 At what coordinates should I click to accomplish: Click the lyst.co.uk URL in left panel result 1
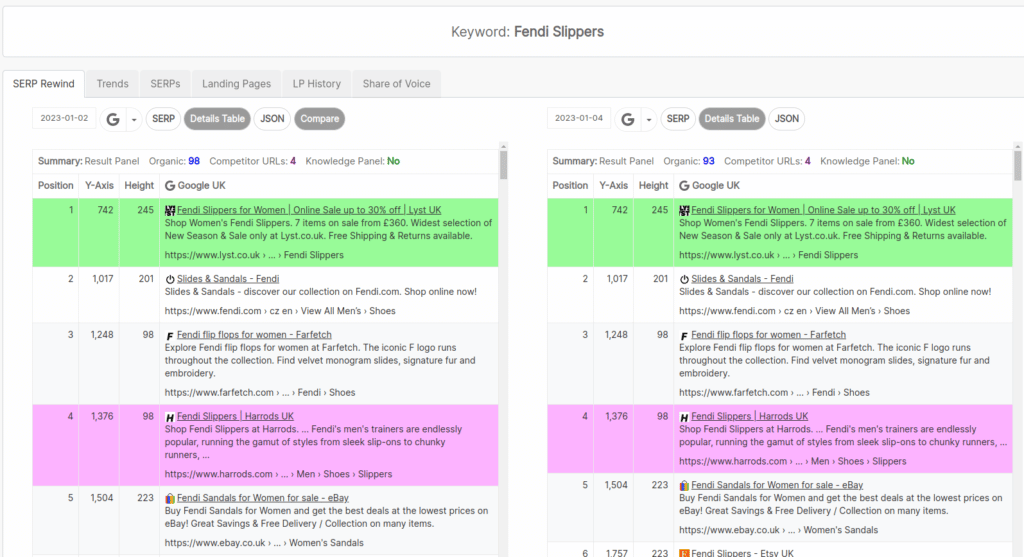click(x=254, y=255)
